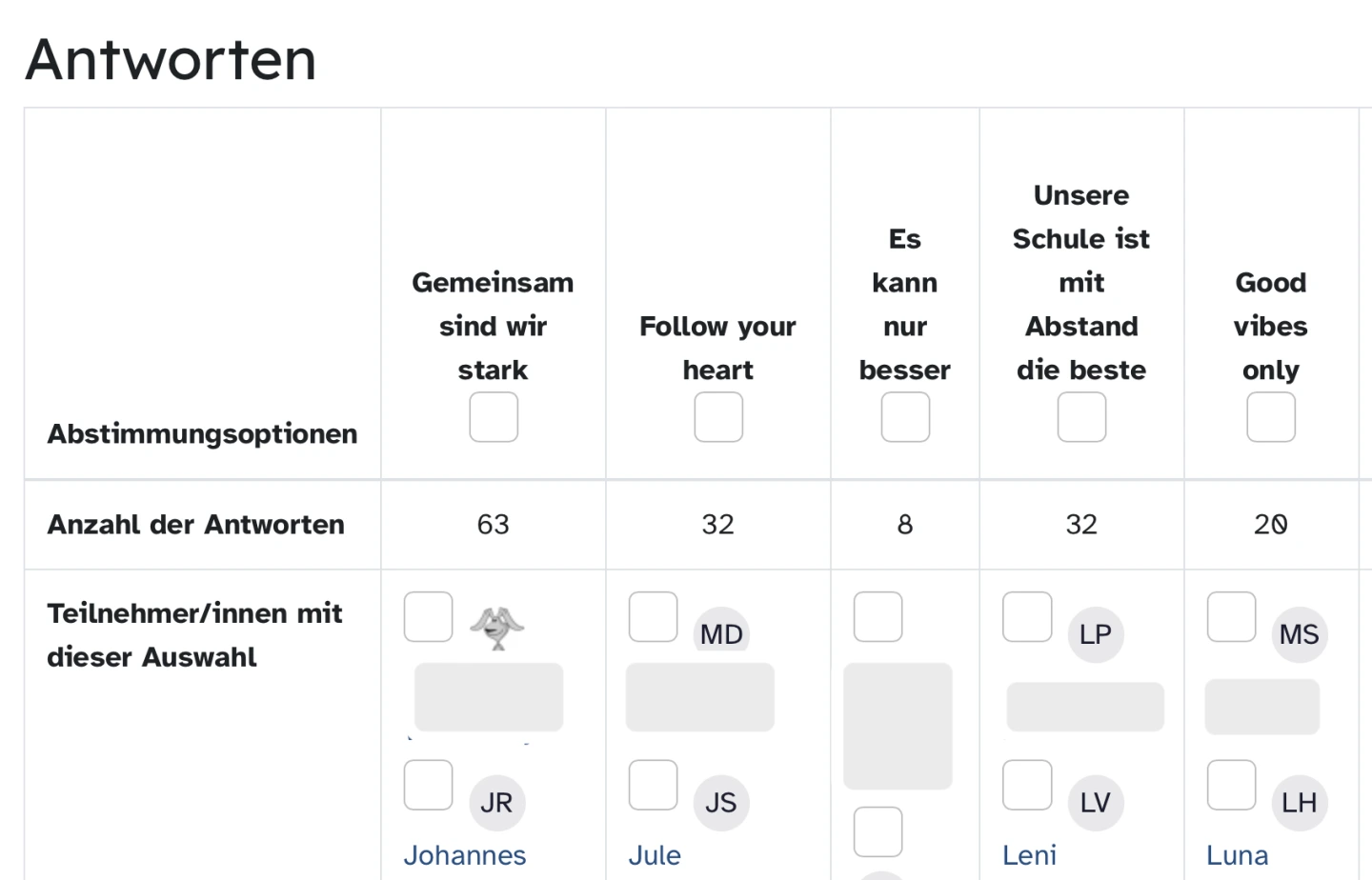Viewport: 1372px width, 880px height.
Task: Click the LP avatar in Unsere Schule column
Action: click(1095, 634)
